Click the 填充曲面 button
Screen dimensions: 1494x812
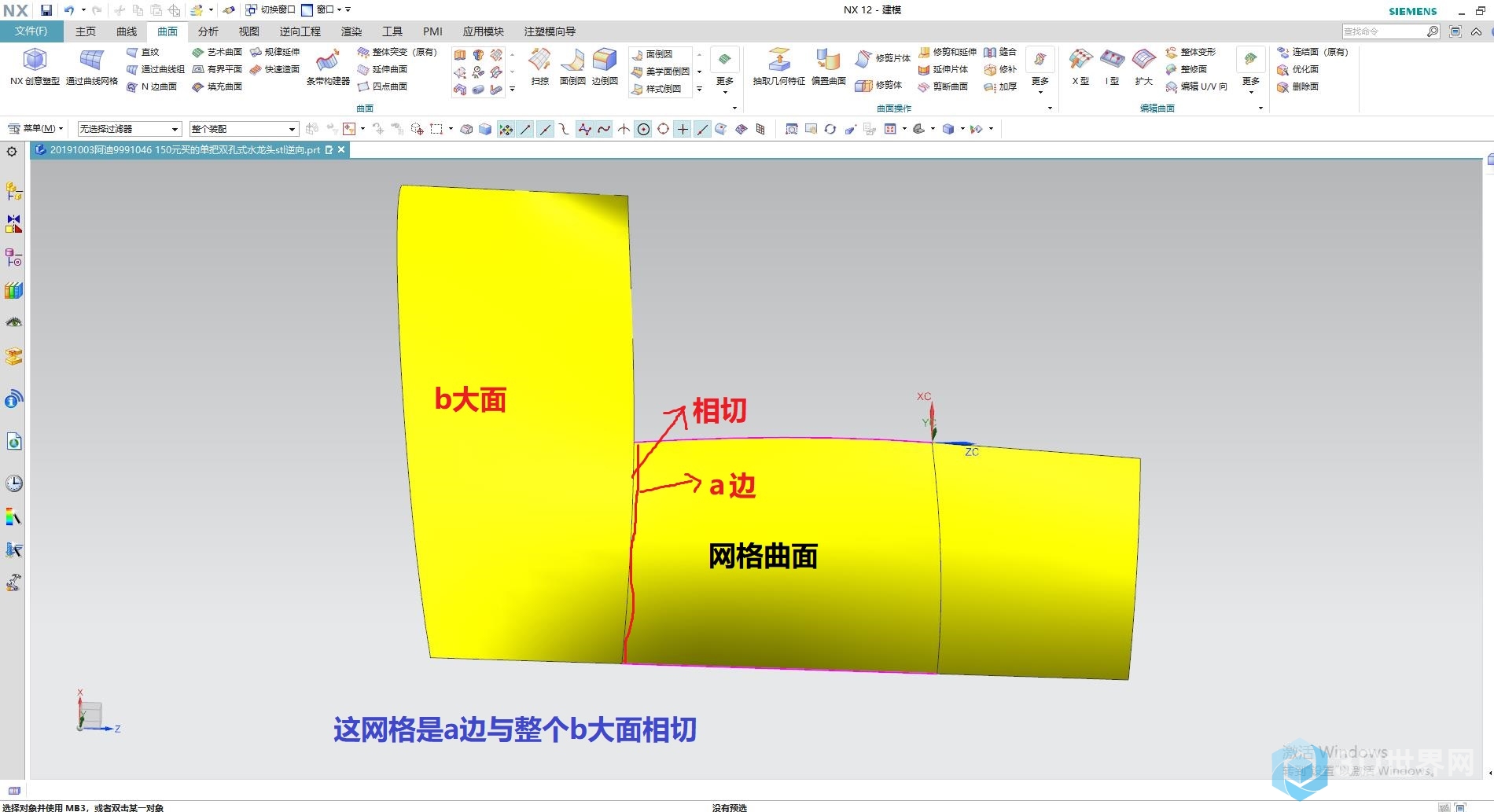click(217, 86)
